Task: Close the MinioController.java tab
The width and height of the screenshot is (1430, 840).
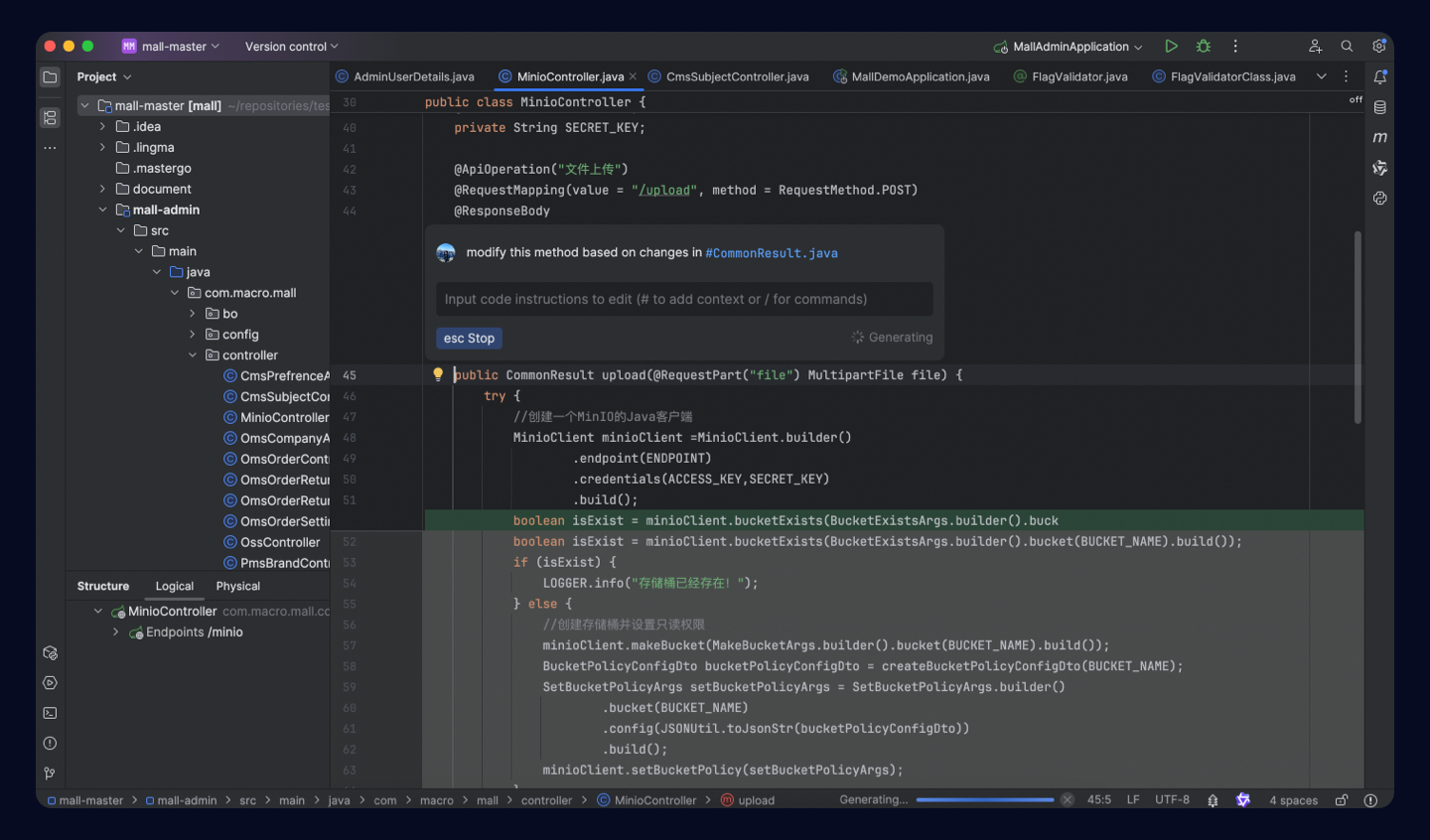Action: pos(633,76)
